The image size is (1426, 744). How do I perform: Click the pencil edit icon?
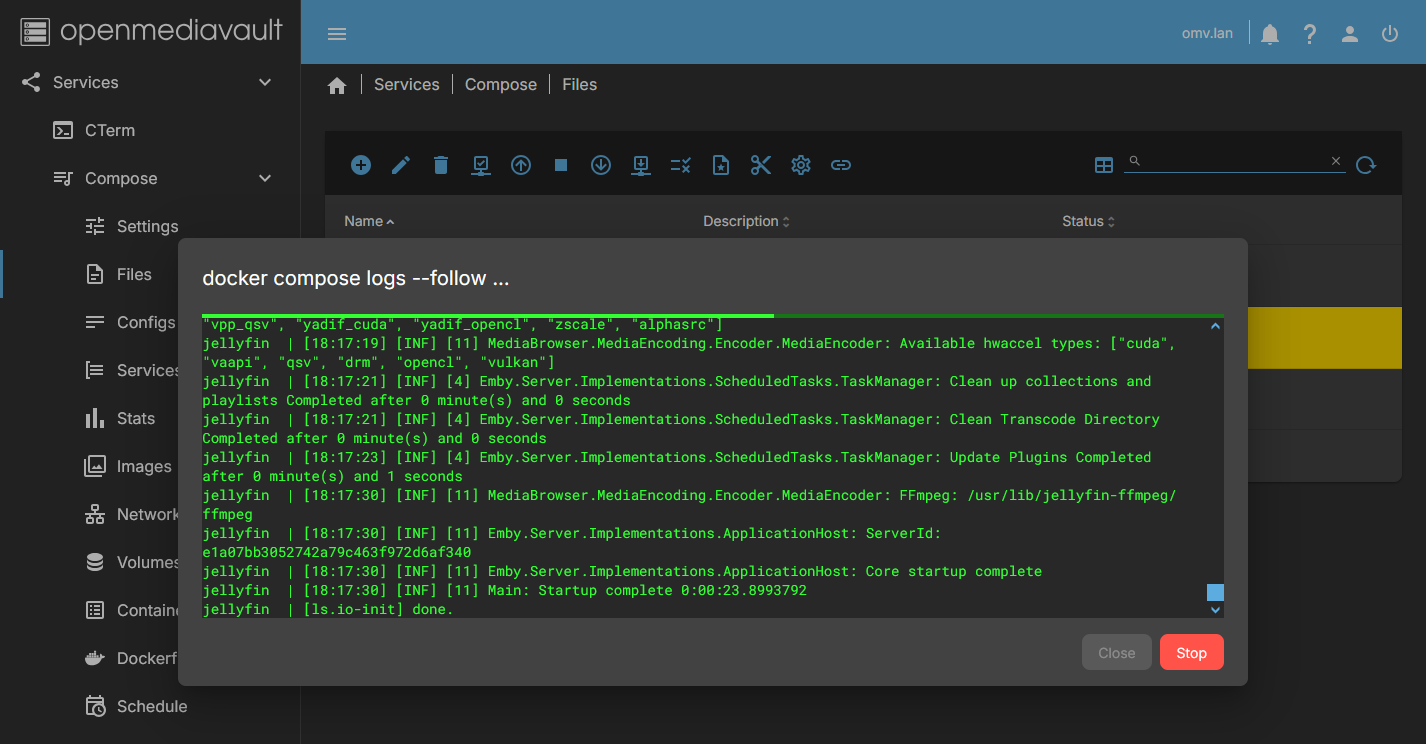coord(401,165)
